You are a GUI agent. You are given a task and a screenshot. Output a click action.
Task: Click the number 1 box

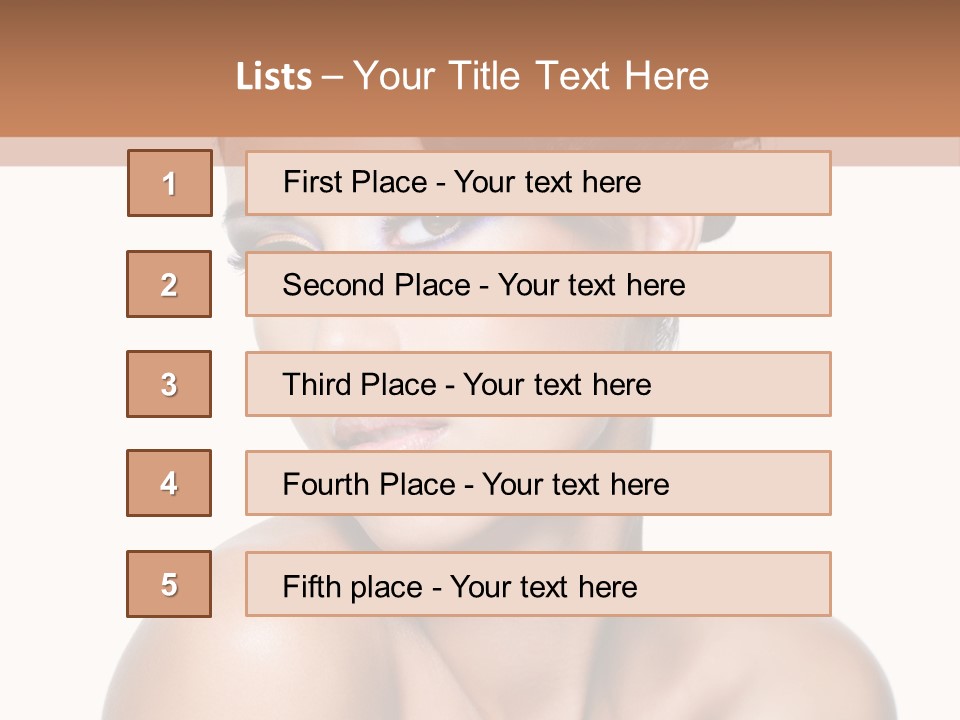170,183
